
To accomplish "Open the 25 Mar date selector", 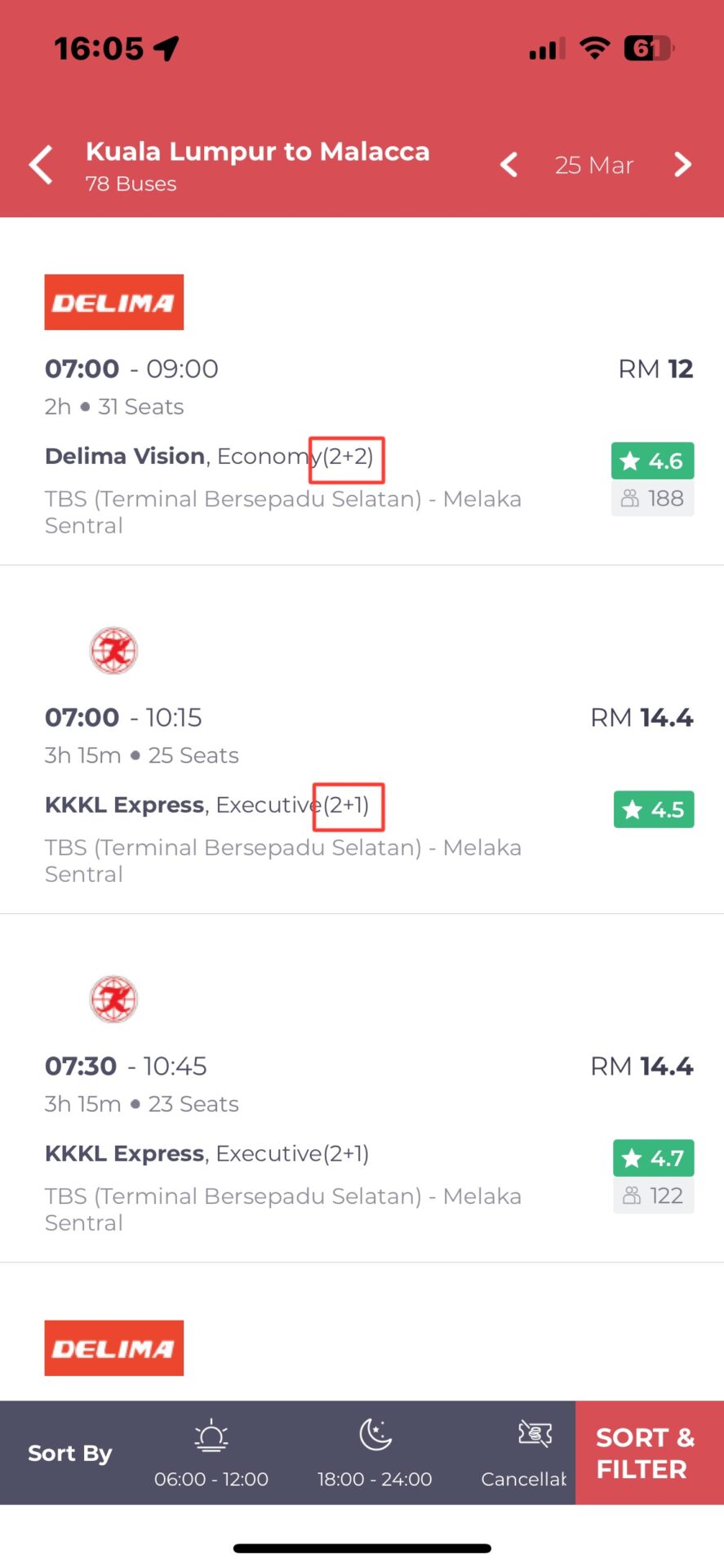I will pyautogui.click(x=594, y=165).
